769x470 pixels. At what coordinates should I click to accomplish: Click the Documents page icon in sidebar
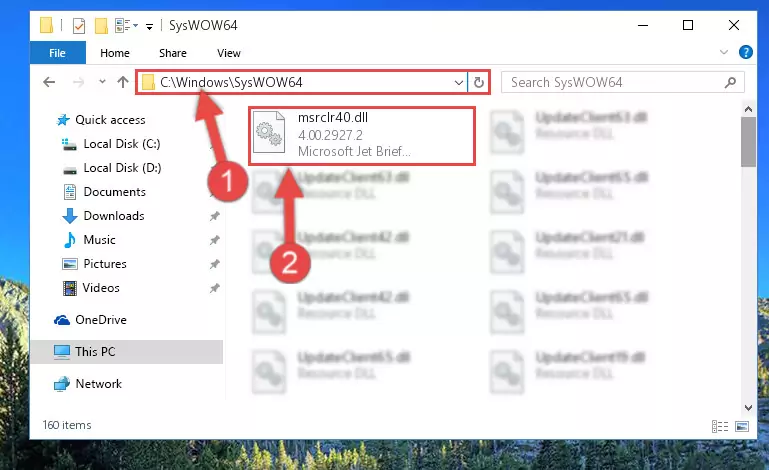[x=70, y=192]
